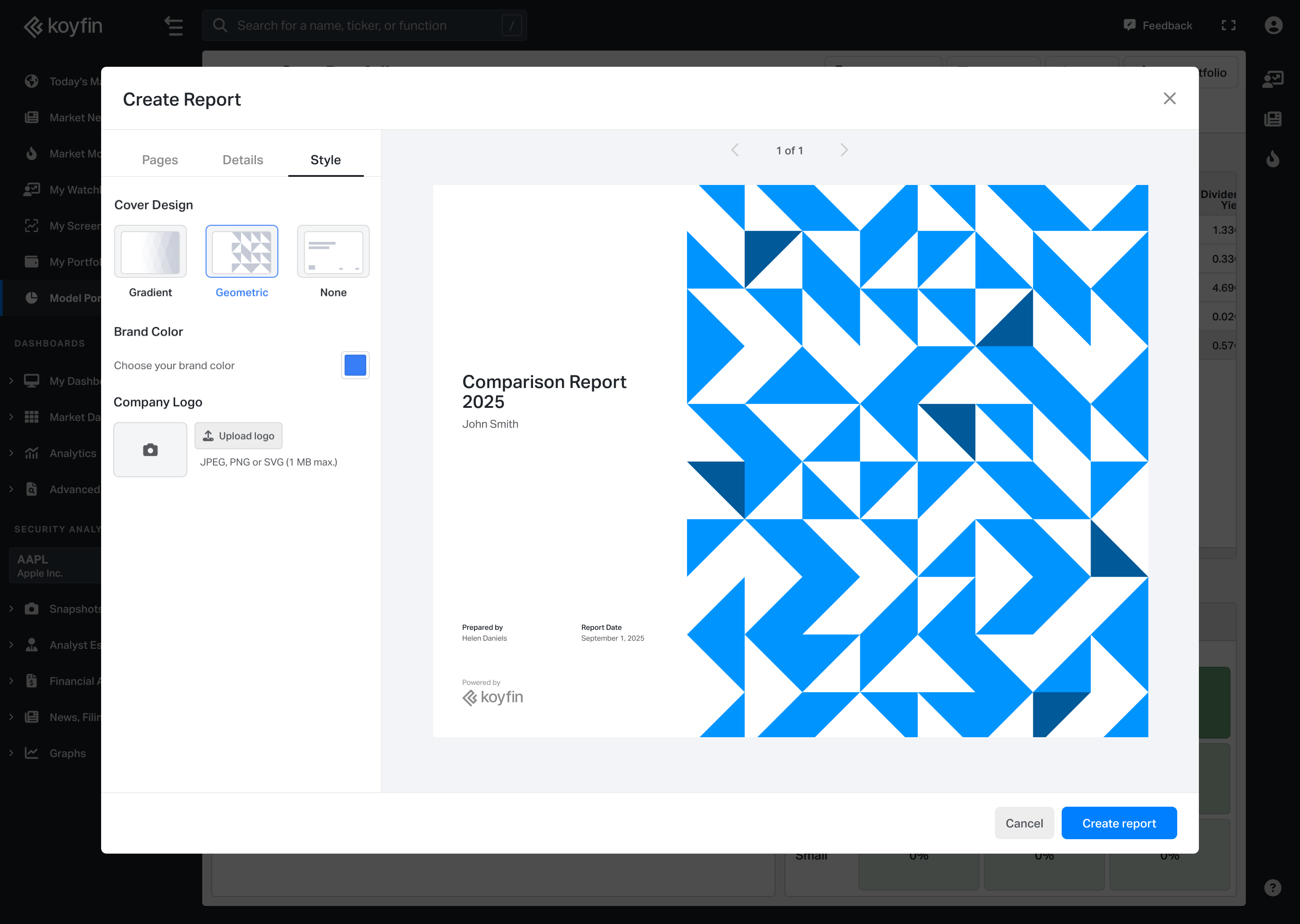Select the None cover design
The height and width of the screenshot is (924, 1300).
pyautogui.click(x=333, y=251)
